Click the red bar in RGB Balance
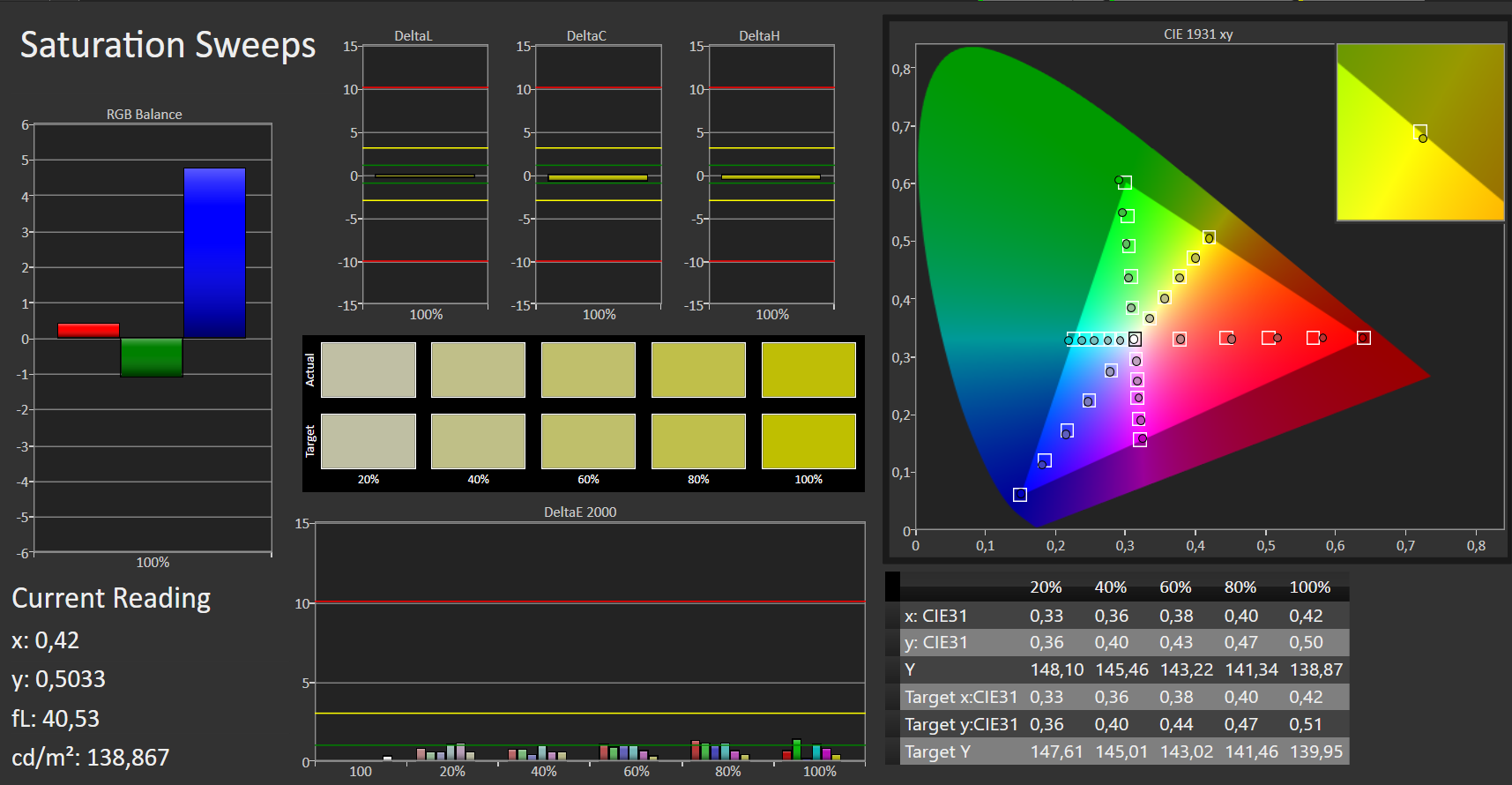This screenshot has height=785, width=1512. point(88,331)
